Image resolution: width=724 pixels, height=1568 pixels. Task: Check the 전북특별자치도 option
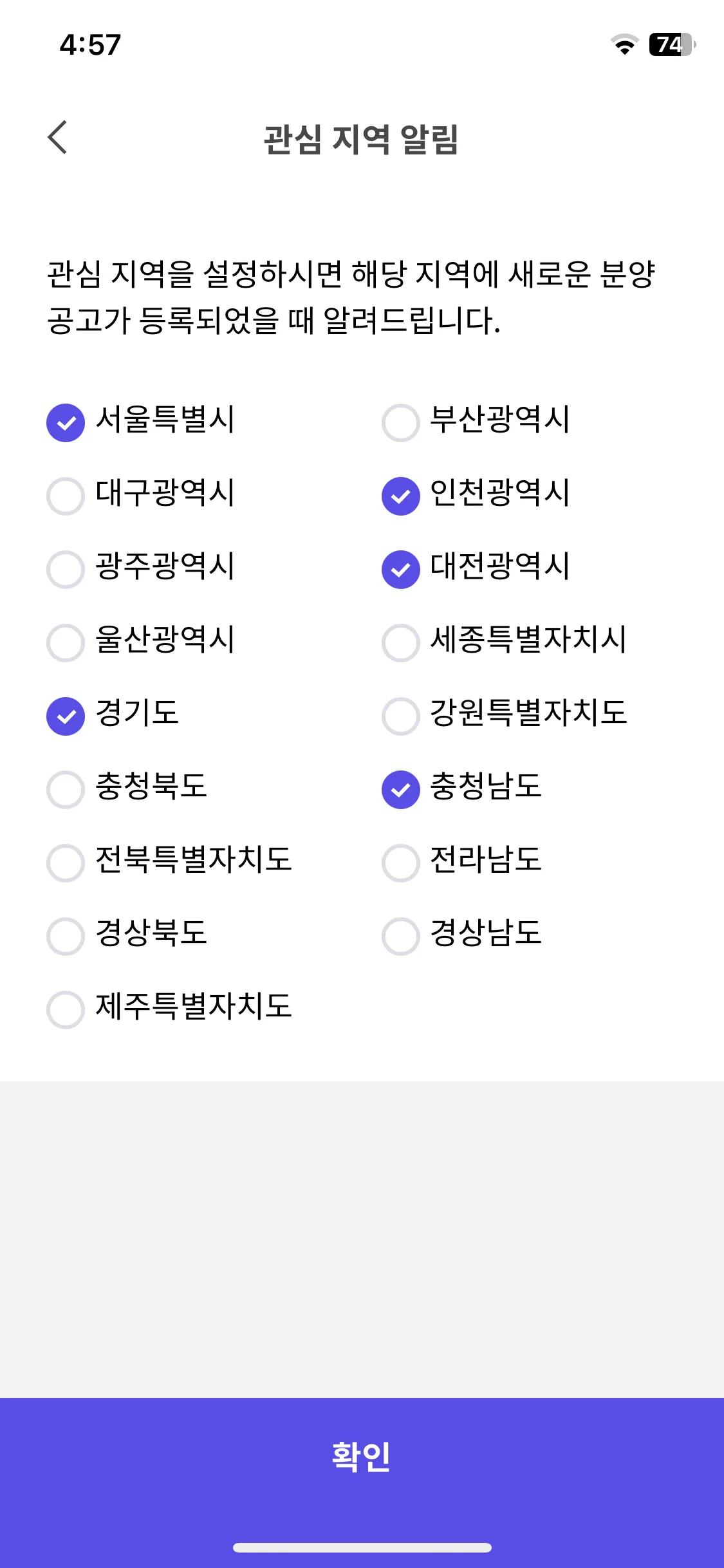click(66, 863)
